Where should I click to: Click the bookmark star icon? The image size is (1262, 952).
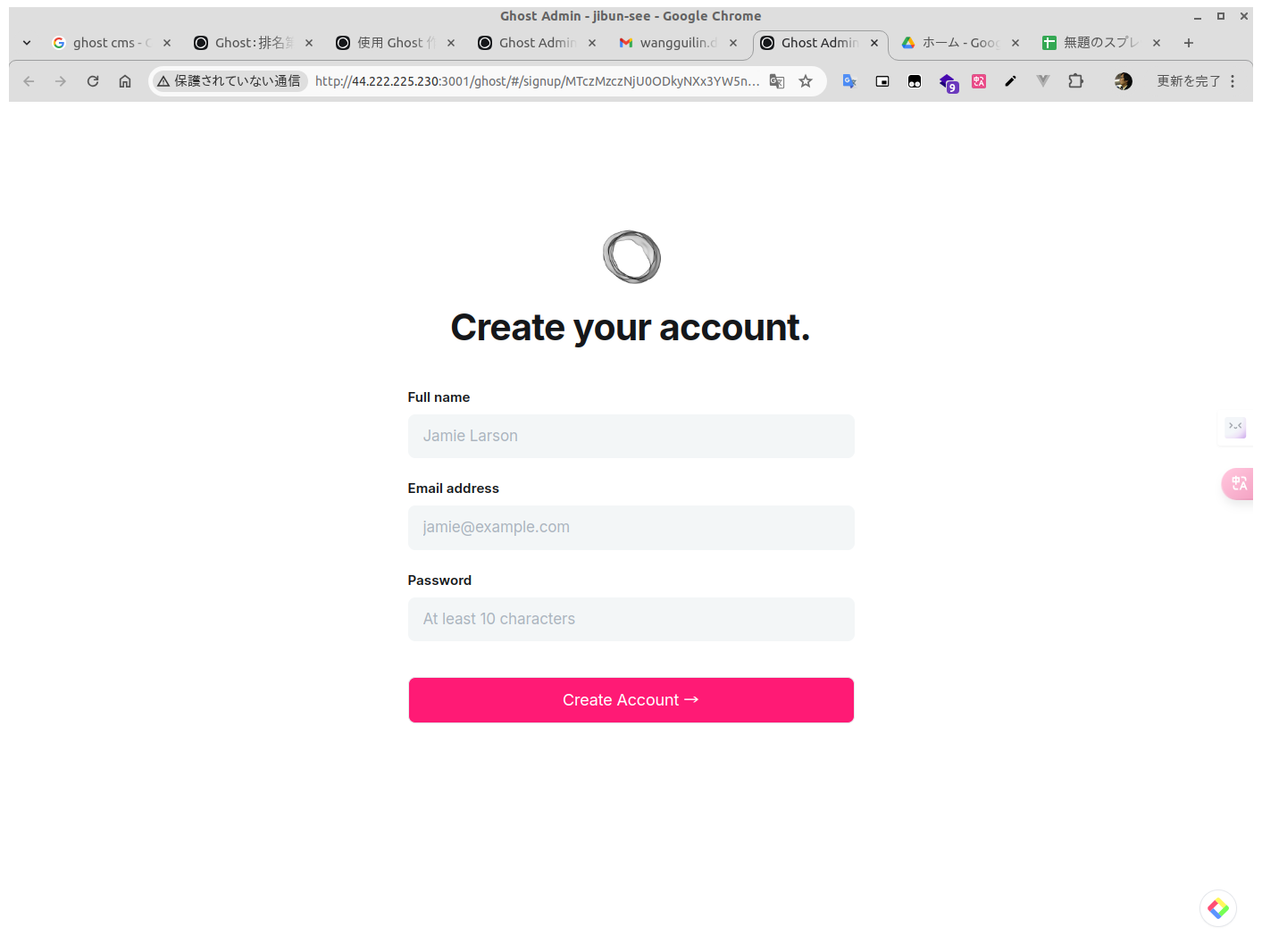coord(806,81)
